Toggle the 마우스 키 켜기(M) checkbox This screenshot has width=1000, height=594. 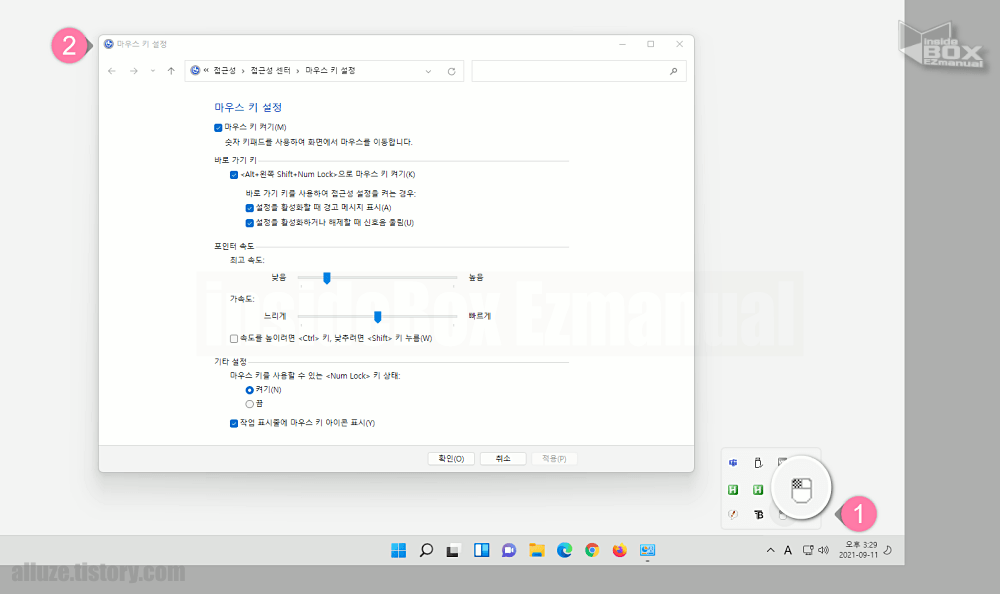point(218,128)
